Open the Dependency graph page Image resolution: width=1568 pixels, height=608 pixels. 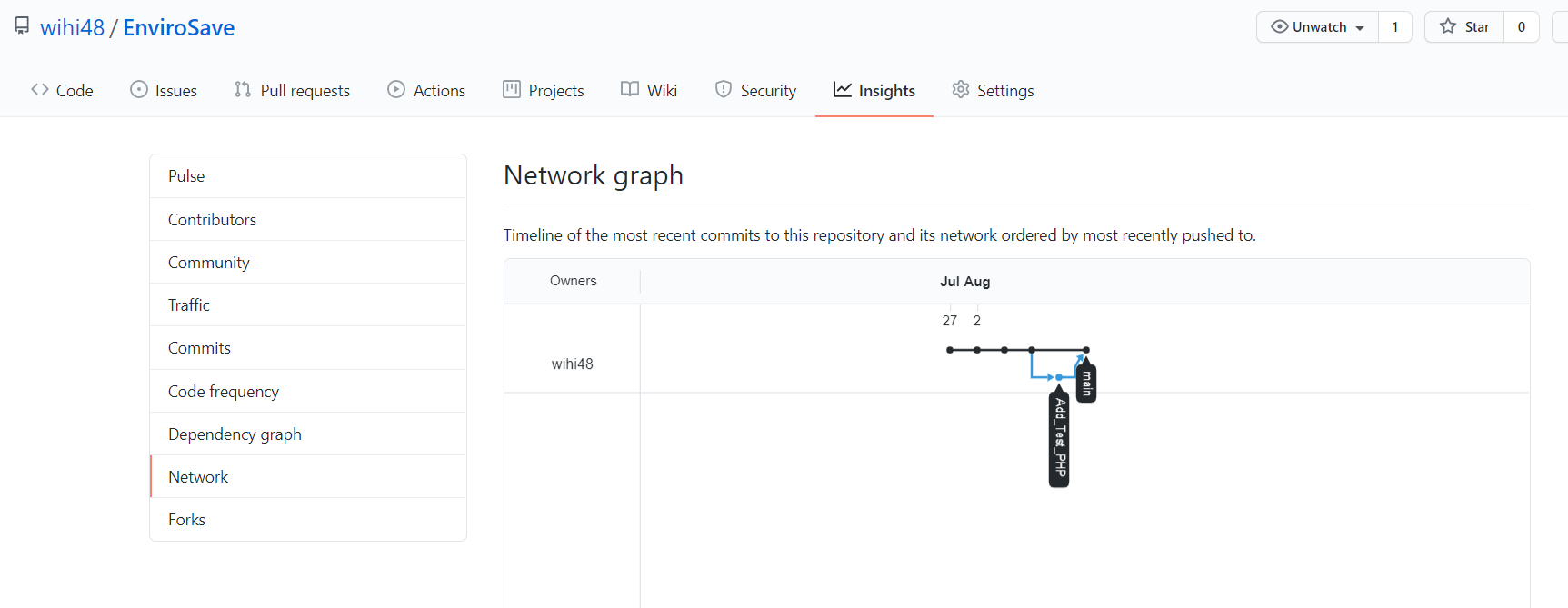[x=235, y=434]
